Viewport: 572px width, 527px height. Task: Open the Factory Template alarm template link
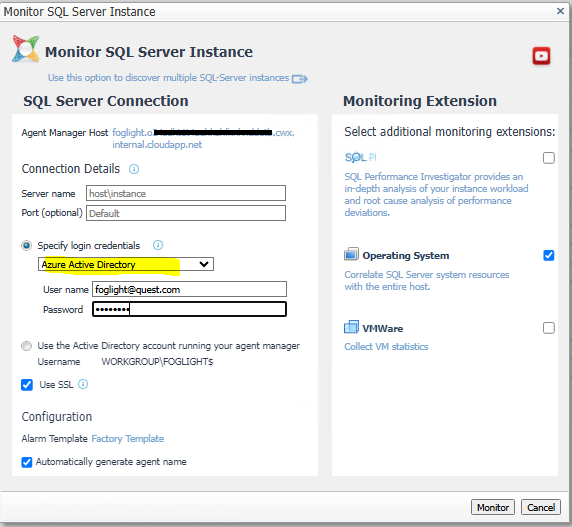pyautogui.click(x=127, y=438)
